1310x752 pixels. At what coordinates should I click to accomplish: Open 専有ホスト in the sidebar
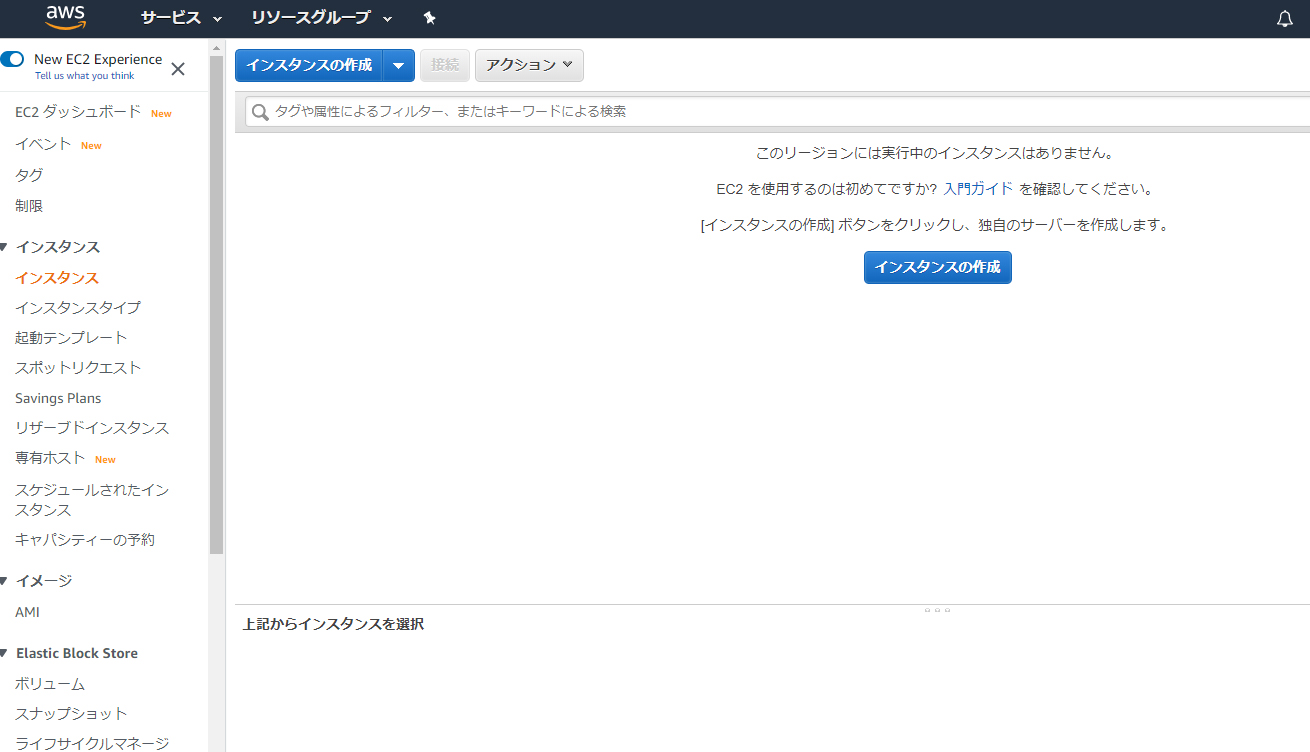coord(50,458)
